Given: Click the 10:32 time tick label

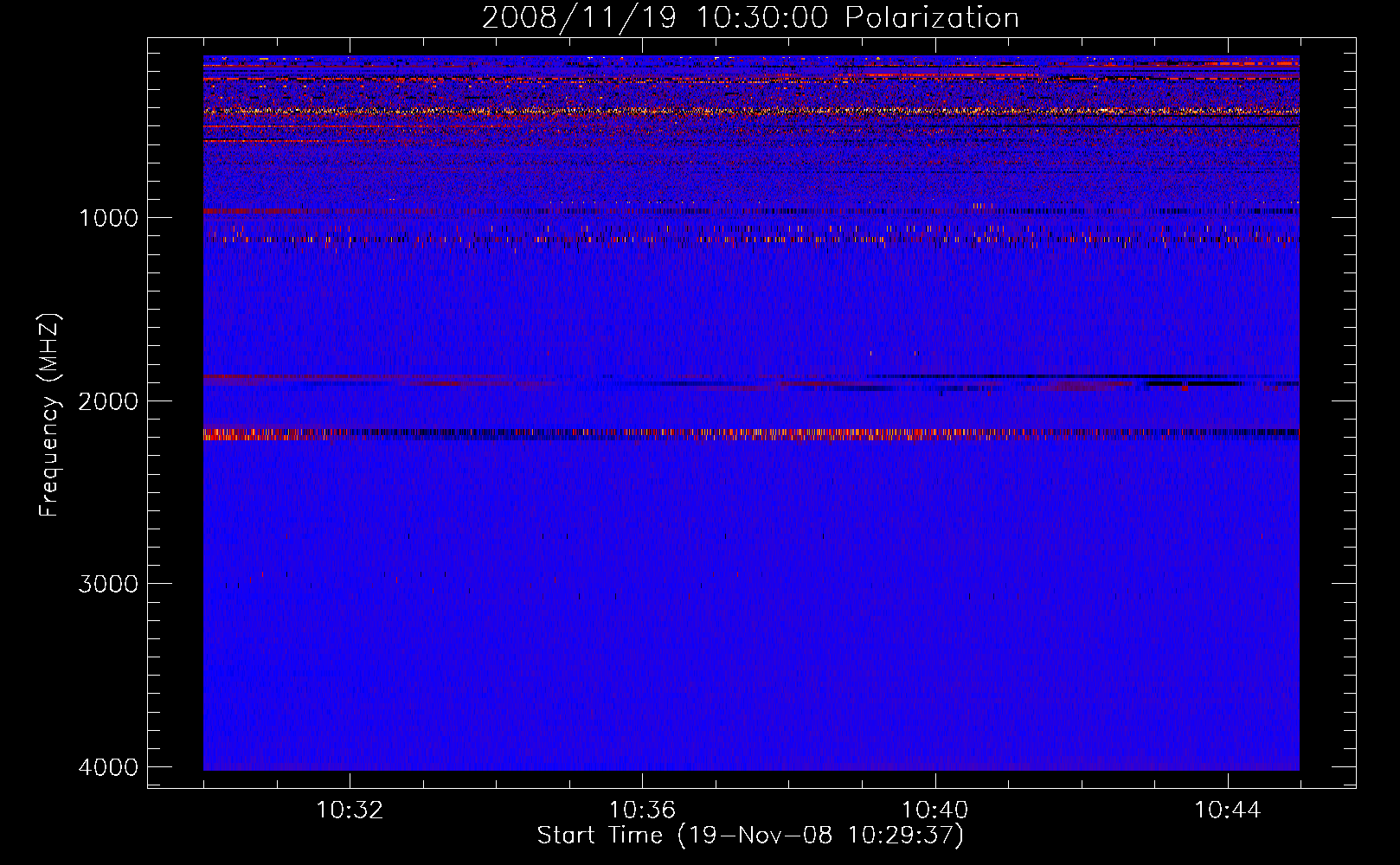Looking at the screenshot, I should pos(350,811).
